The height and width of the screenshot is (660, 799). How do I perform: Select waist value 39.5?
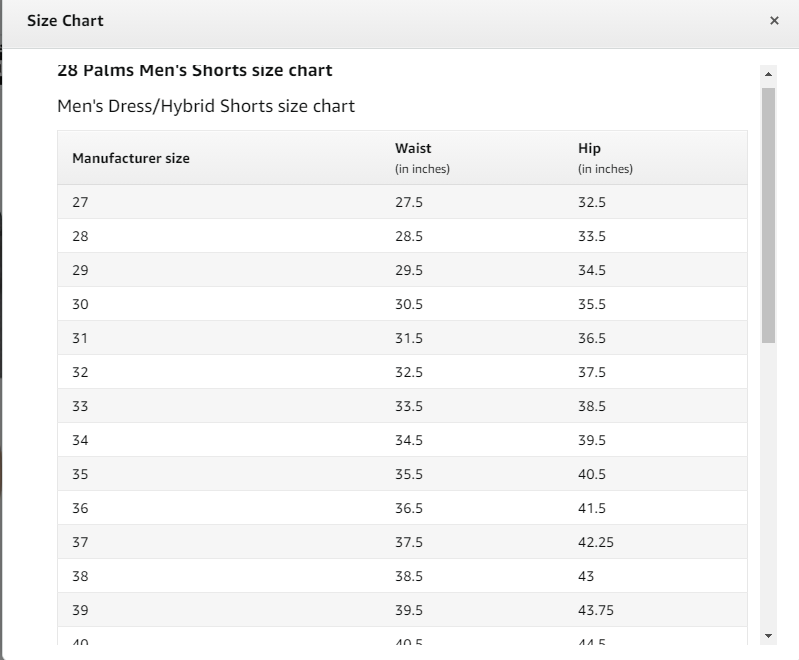click(x=409, y=610)
